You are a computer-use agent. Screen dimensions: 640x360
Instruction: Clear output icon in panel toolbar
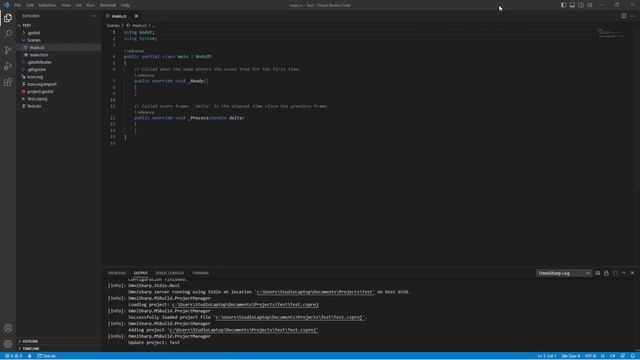(x=598, y=273)
